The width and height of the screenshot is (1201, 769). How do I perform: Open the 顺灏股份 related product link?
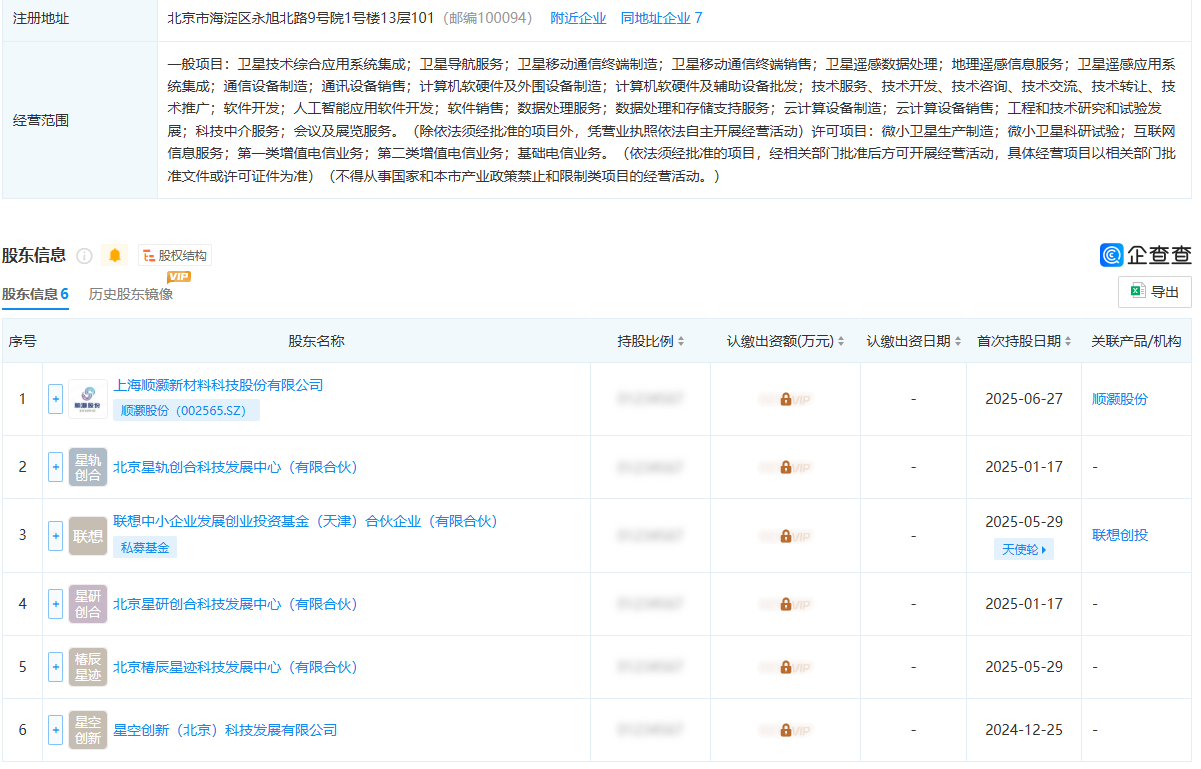1120,399
